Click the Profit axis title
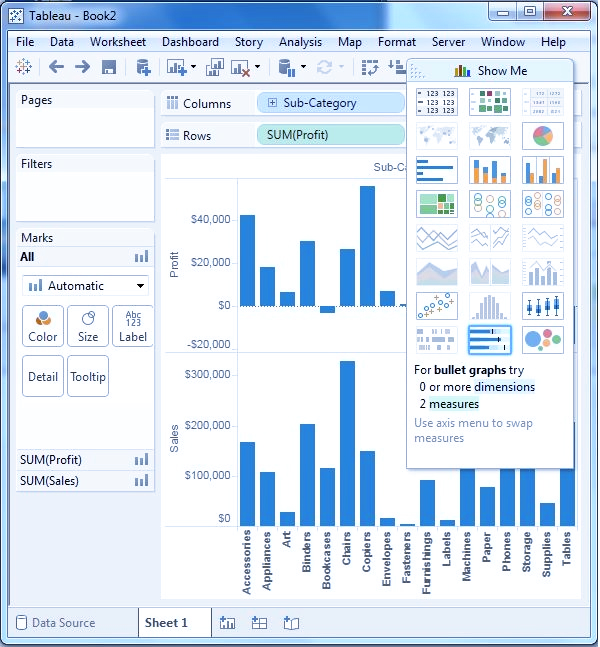The height and width of the screenshot is (647, 600). (174, 264)
